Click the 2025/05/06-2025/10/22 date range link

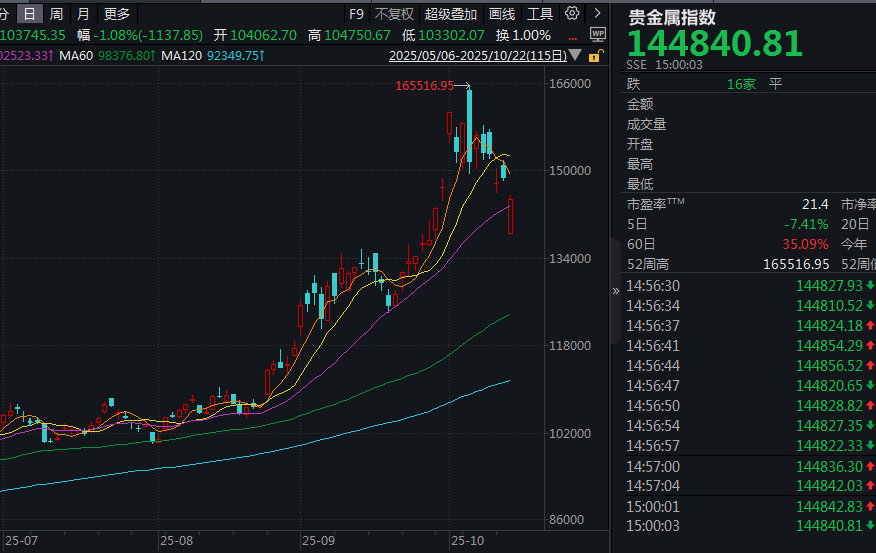[x=477, y=56]
